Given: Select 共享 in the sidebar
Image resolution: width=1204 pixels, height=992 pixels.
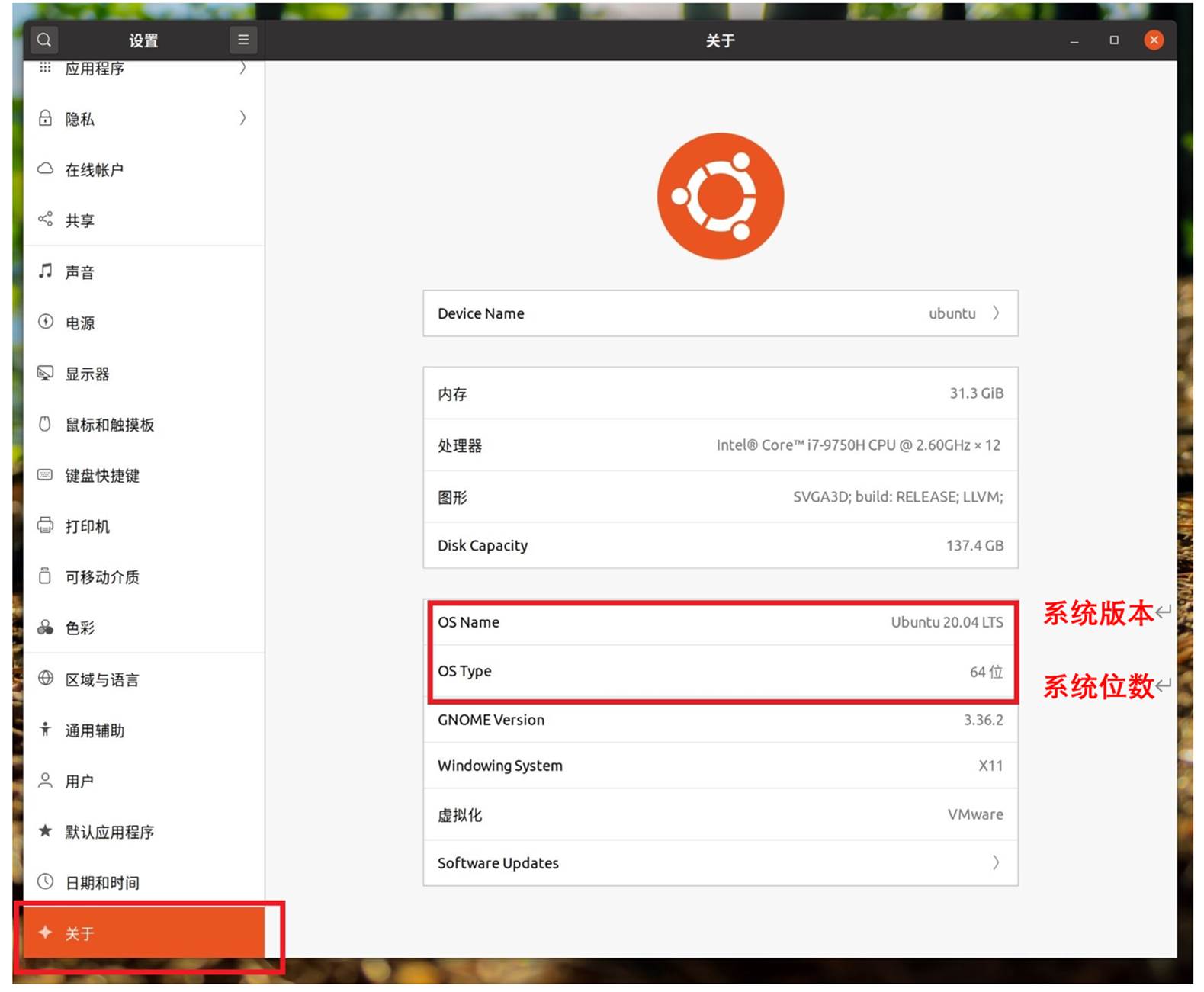Looking at the screenshot, I should (x=144, y=220).
